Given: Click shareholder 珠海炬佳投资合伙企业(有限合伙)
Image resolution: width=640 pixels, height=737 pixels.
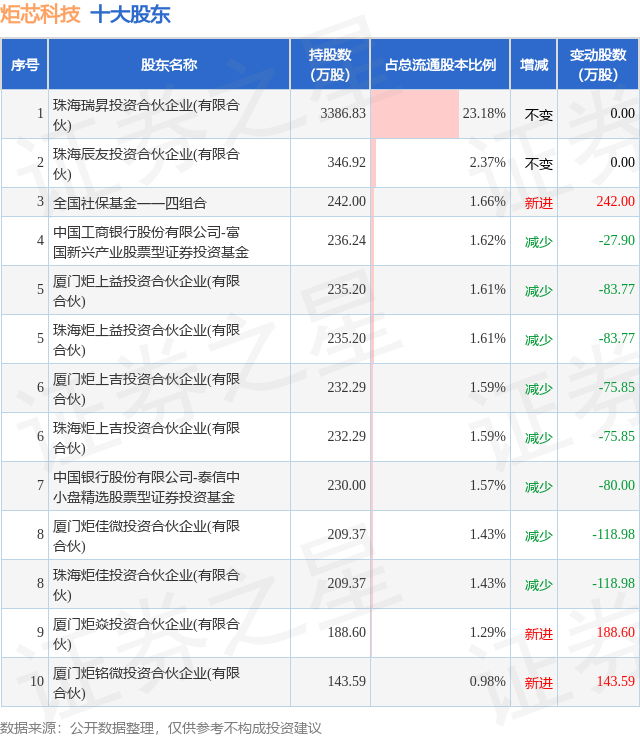Looking at the screenshot, I should pos(146,584).
